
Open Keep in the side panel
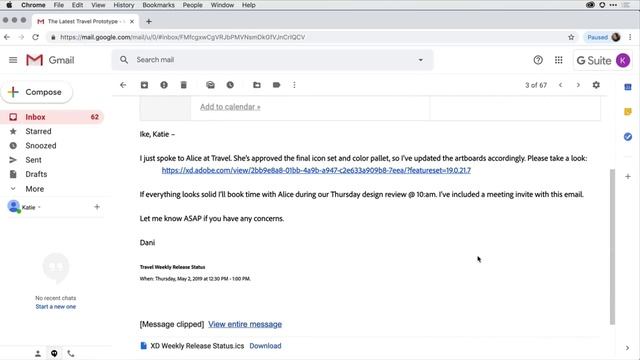click(x=628, y=111)
